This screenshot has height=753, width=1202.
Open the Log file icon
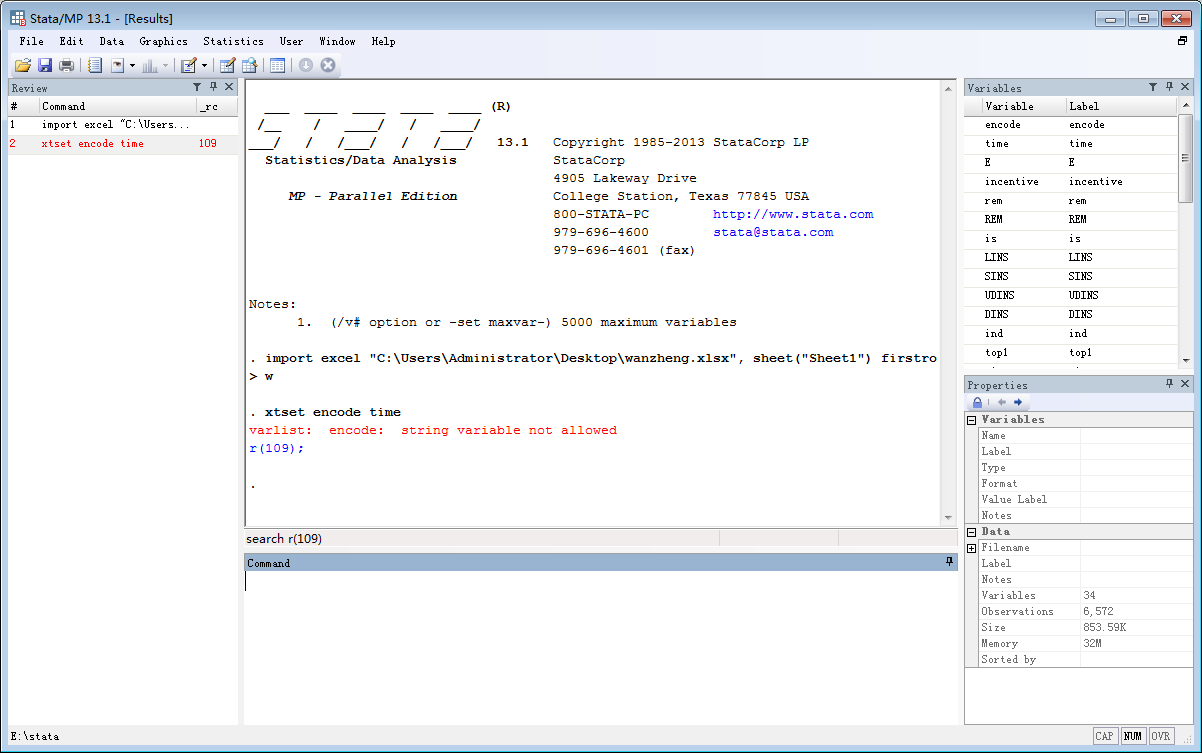pos(95,65)
